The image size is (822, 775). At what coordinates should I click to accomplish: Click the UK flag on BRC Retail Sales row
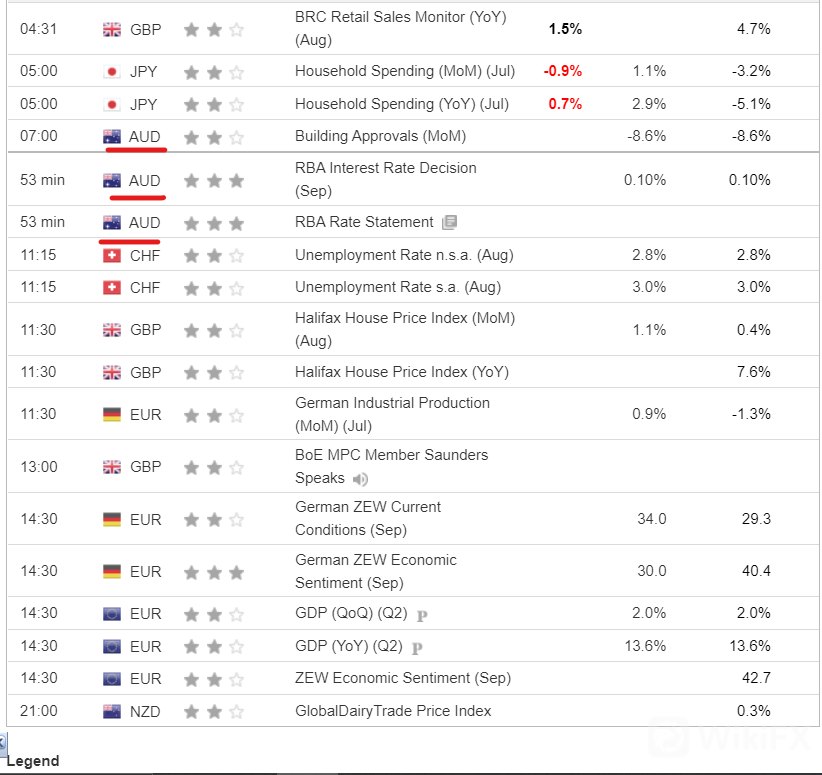(x=112, y=29)
